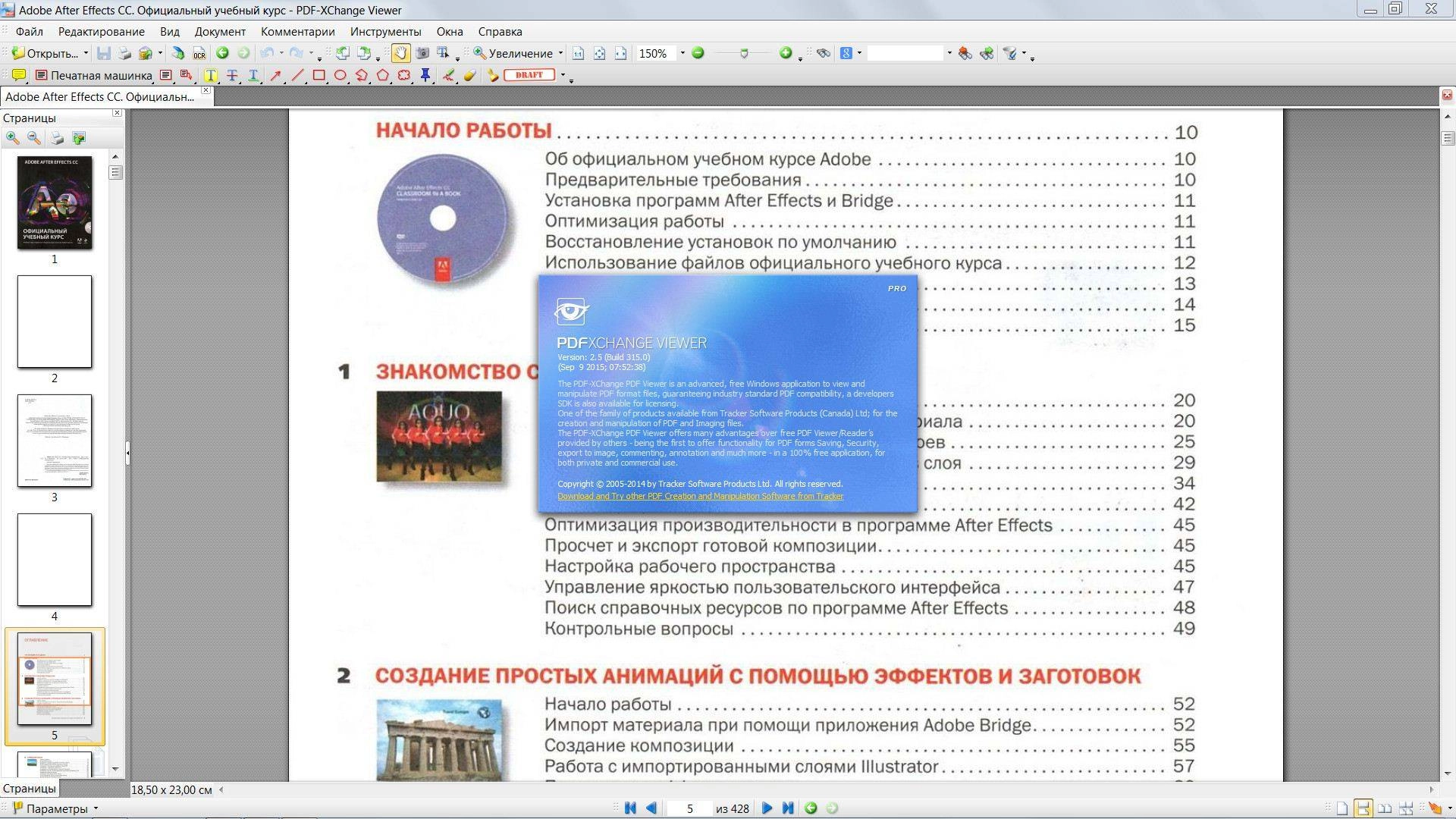Open the Файл menu
1456x819 pixels.
point(30,32)
